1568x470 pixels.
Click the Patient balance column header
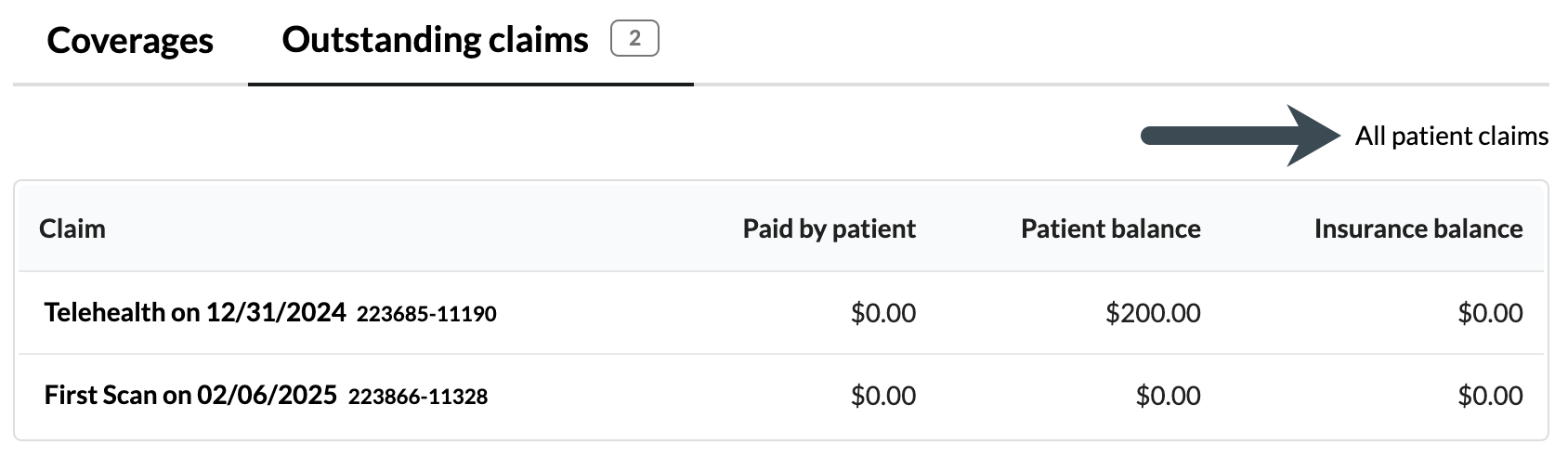(1110, 228)
